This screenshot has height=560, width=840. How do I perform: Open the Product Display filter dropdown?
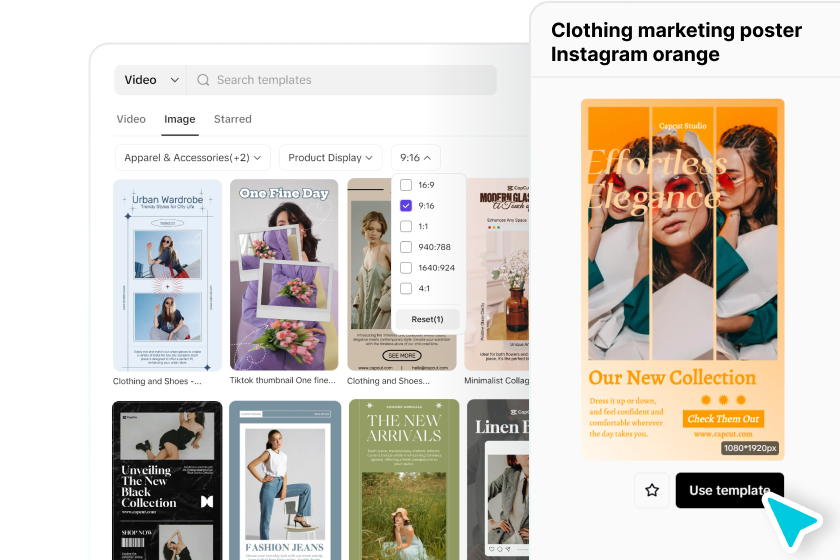(331, 158)
